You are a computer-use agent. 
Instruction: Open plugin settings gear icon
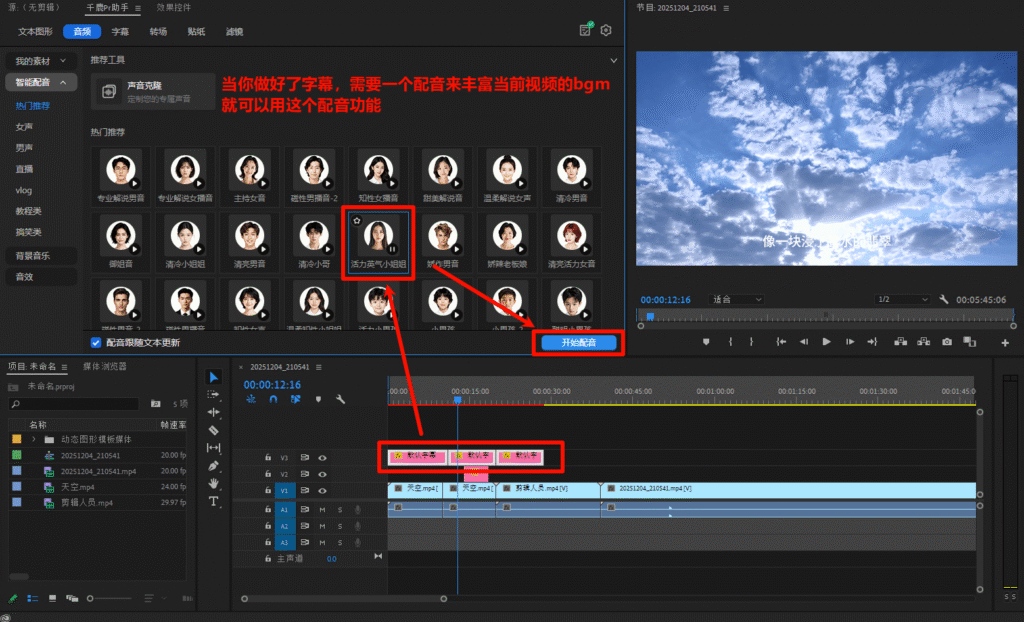605,31
